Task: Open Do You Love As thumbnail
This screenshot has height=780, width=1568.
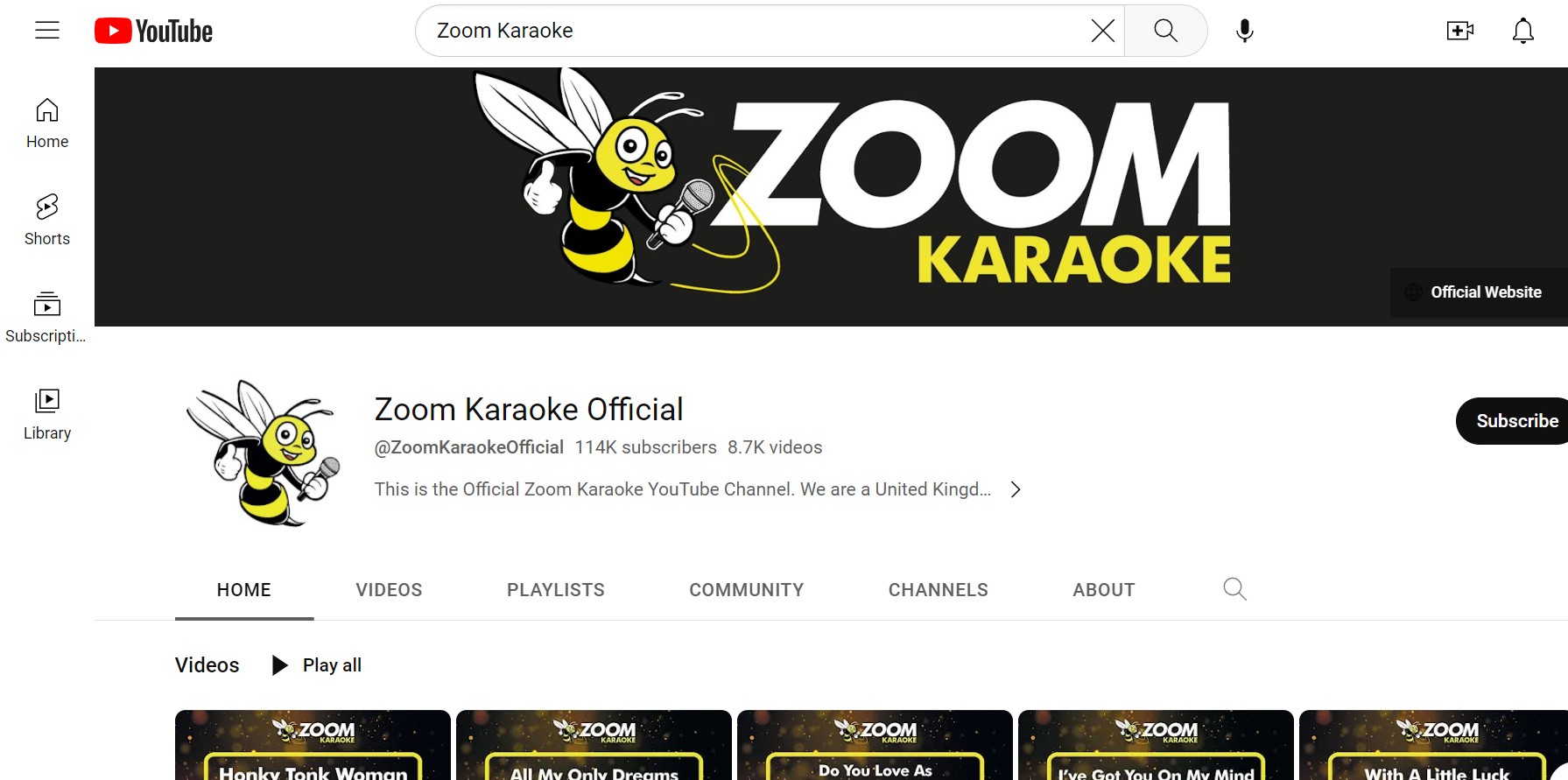Action: click(875, 745)
